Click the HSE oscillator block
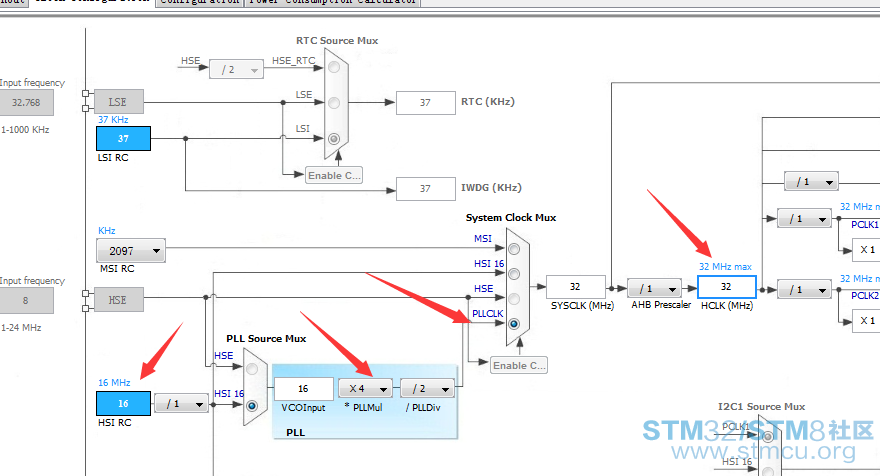Screen dimensions: 880x476 tap(118, 300)
